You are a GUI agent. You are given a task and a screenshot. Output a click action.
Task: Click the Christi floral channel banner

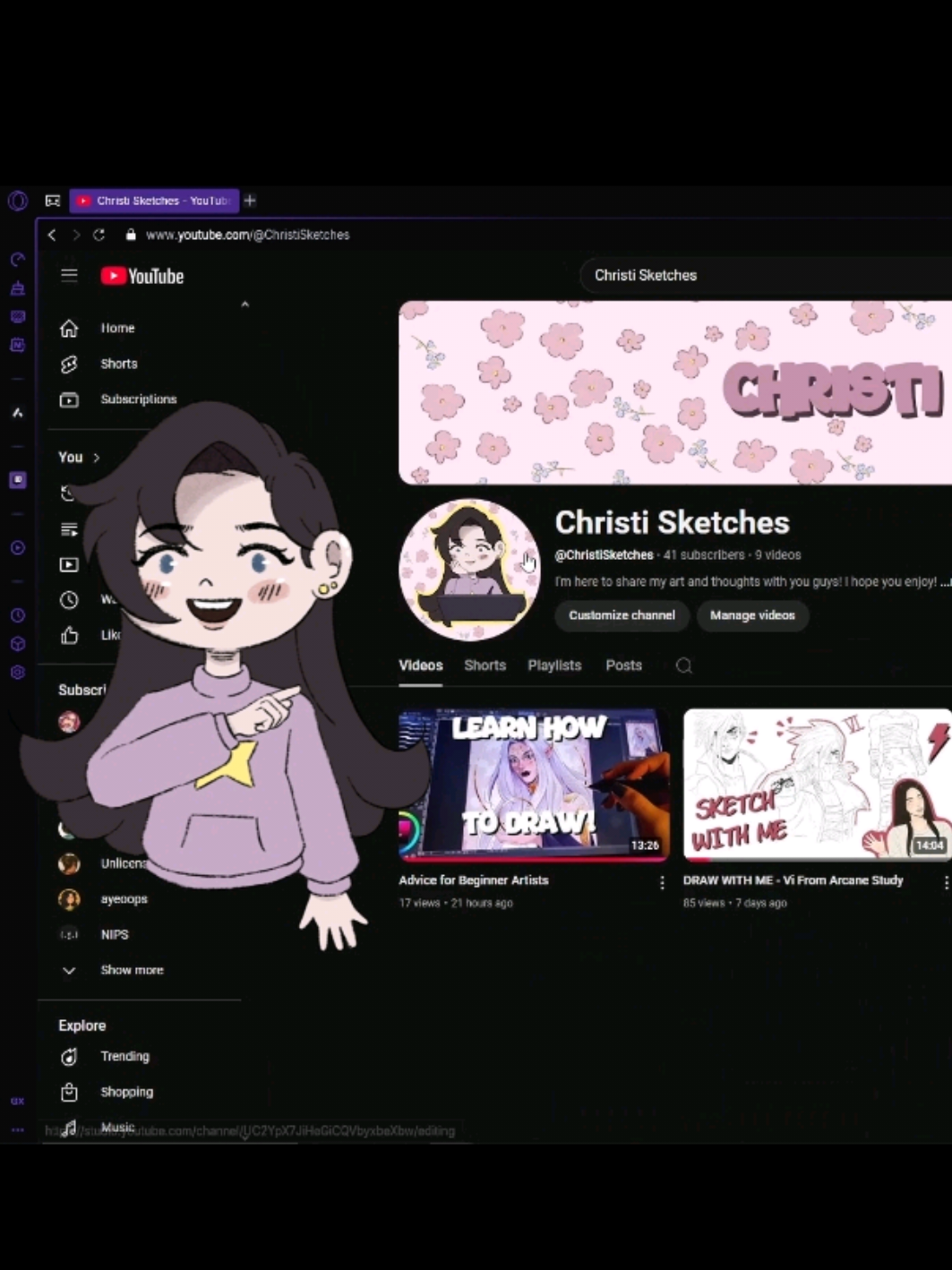tap(675, 393)
